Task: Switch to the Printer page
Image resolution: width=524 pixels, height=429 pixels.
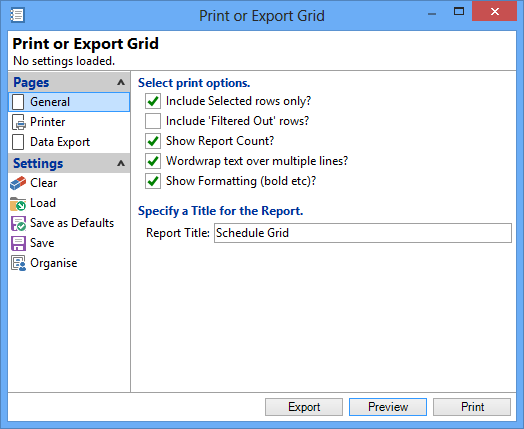Action: click(69, 122)
